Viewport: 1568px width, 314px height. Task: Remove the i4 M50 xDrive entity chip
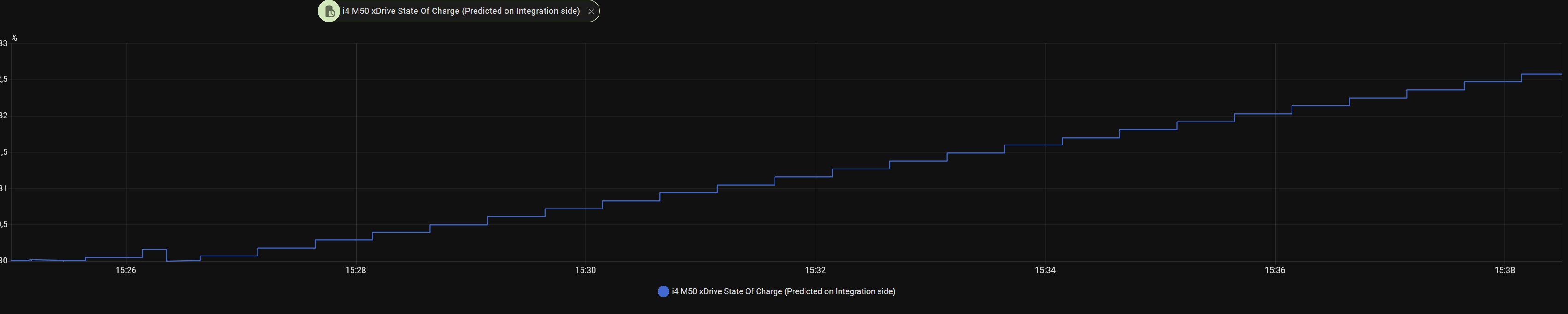[591, 12]
